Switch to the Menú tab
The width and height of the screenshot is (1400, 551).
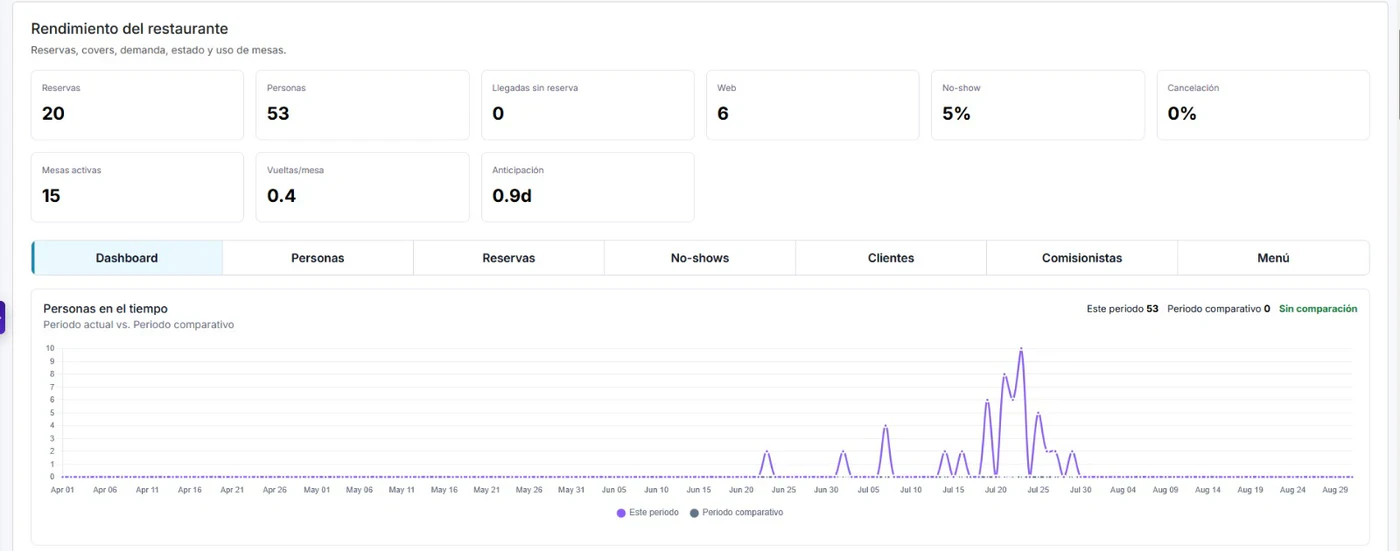coord(1273,258)
